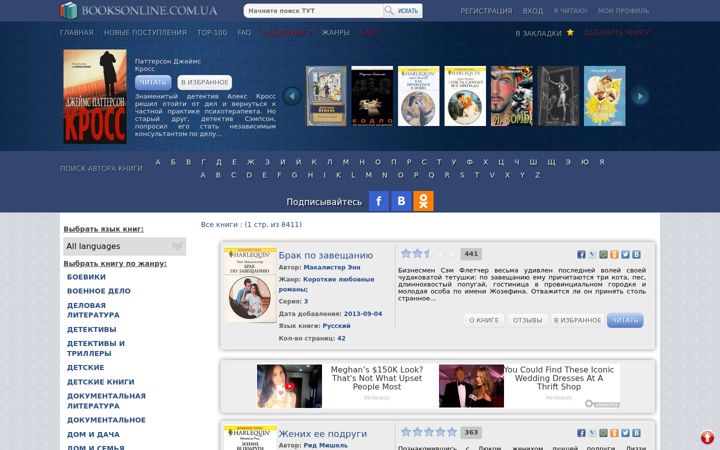The width and height of the screenshot is (720, 450).
Task: Open the TOP-100 menu item
Action: (212, 33)
